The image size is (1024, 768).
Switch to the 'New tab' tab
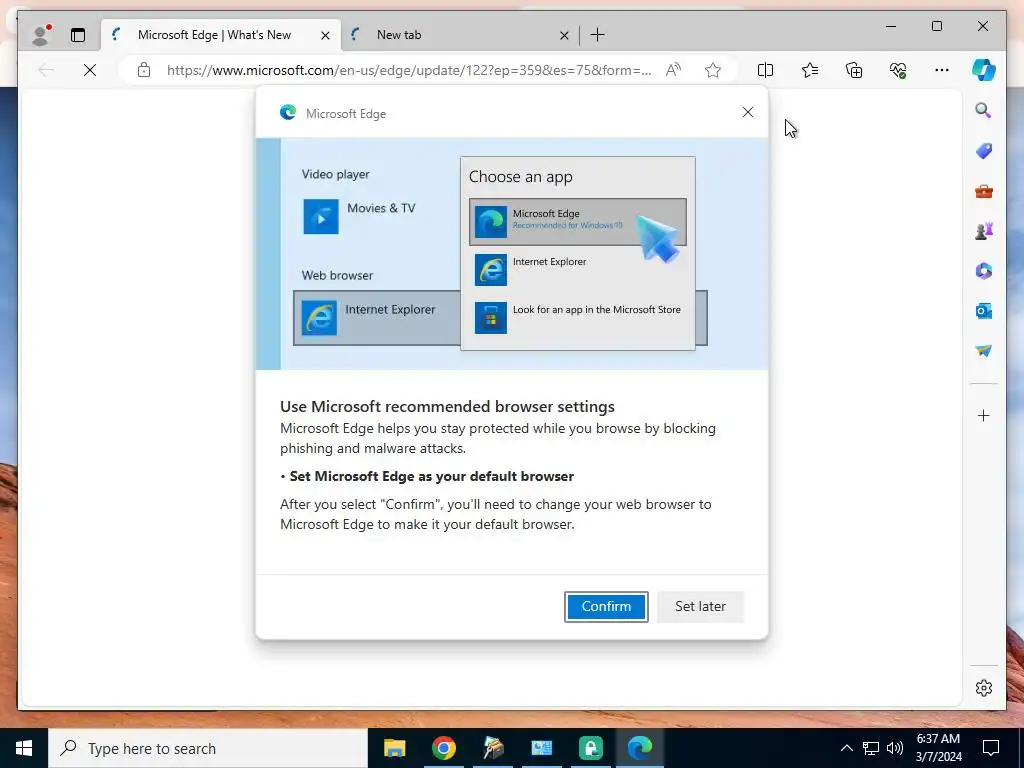[x=460, y=35]
